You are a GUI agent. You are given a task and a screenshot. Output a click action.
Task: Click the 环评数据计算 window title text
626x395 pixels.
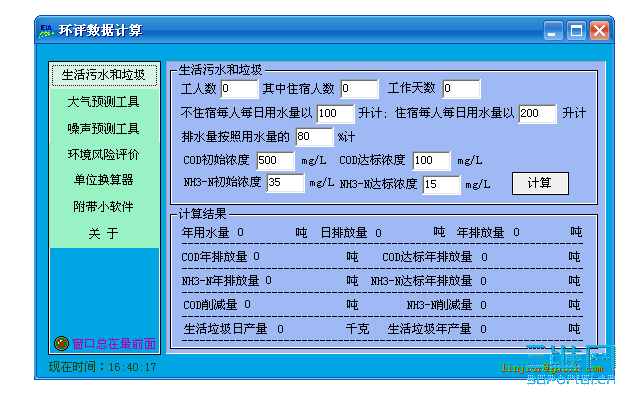click(101, 31)
